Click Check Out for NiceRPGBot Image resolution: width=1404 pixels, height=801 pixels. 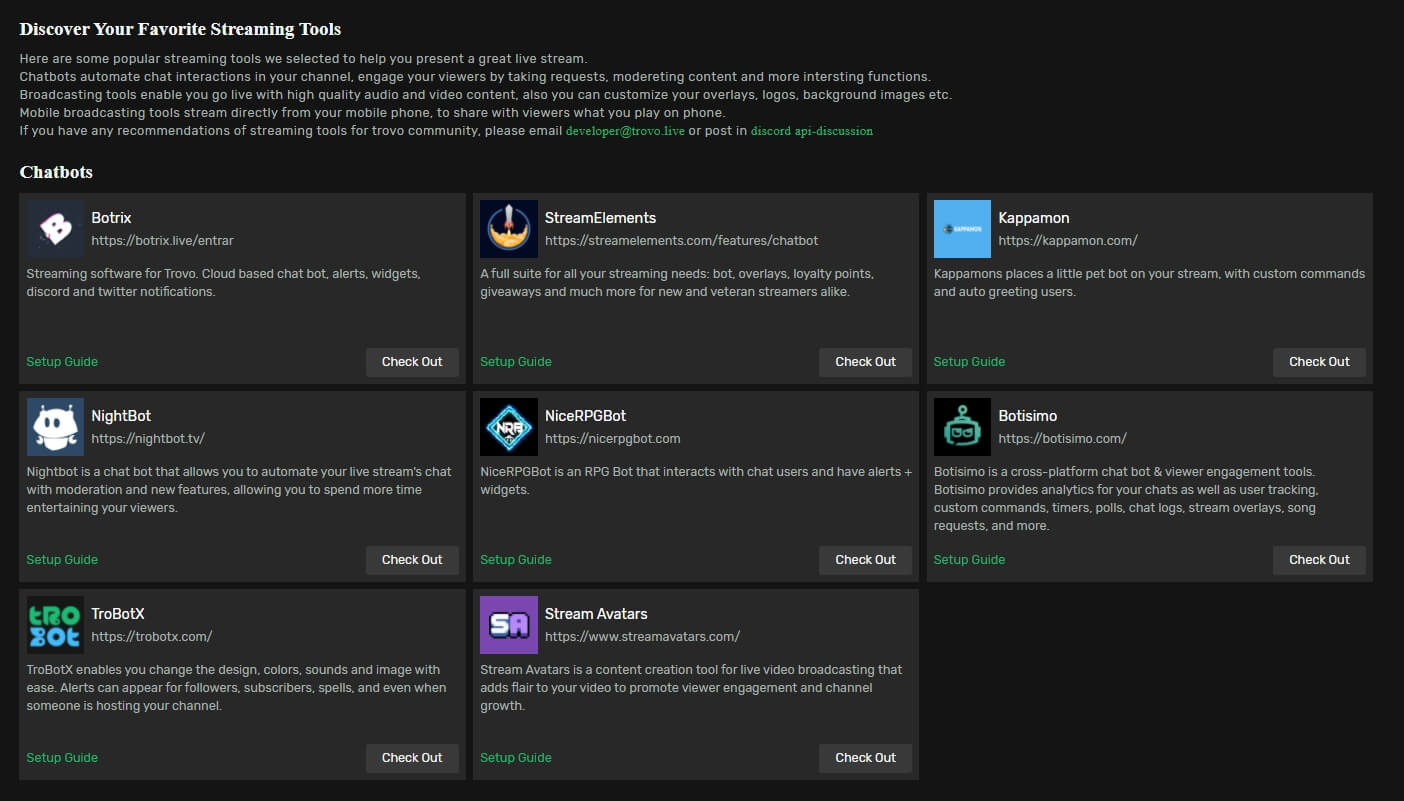pos(865,559)
